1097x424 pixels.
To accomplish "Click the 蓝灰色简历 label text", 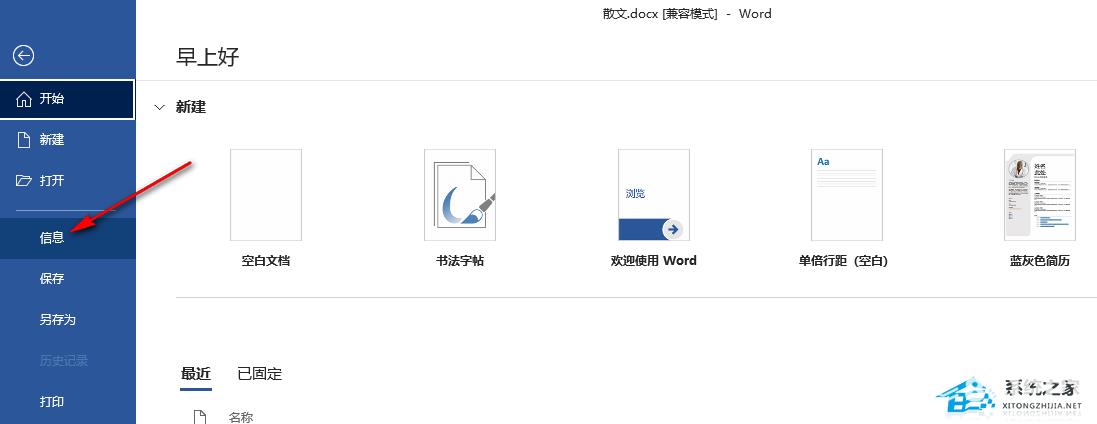I will coord(1040,261).
